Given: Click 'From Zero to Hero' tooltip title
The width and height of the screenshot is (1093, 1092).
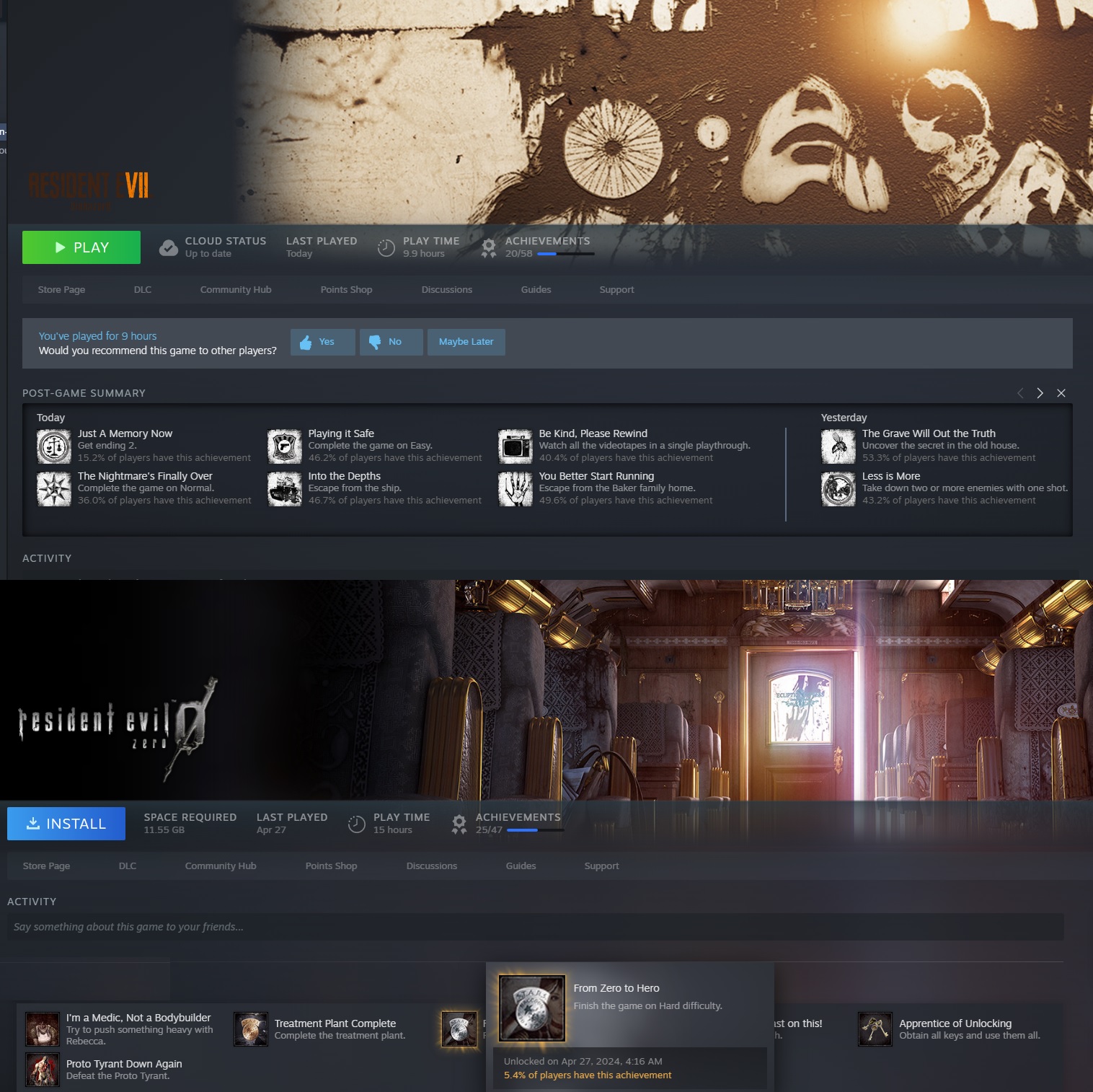Looking at the screenshot, I should [x=616, y=988].
